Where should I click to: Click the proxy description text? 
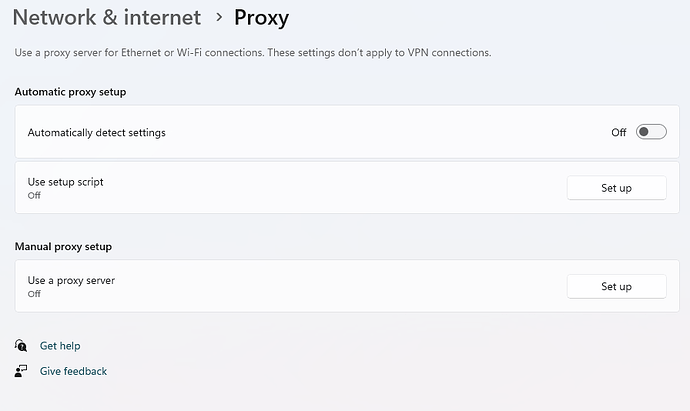pyautogui.click(x=253, y=53)
